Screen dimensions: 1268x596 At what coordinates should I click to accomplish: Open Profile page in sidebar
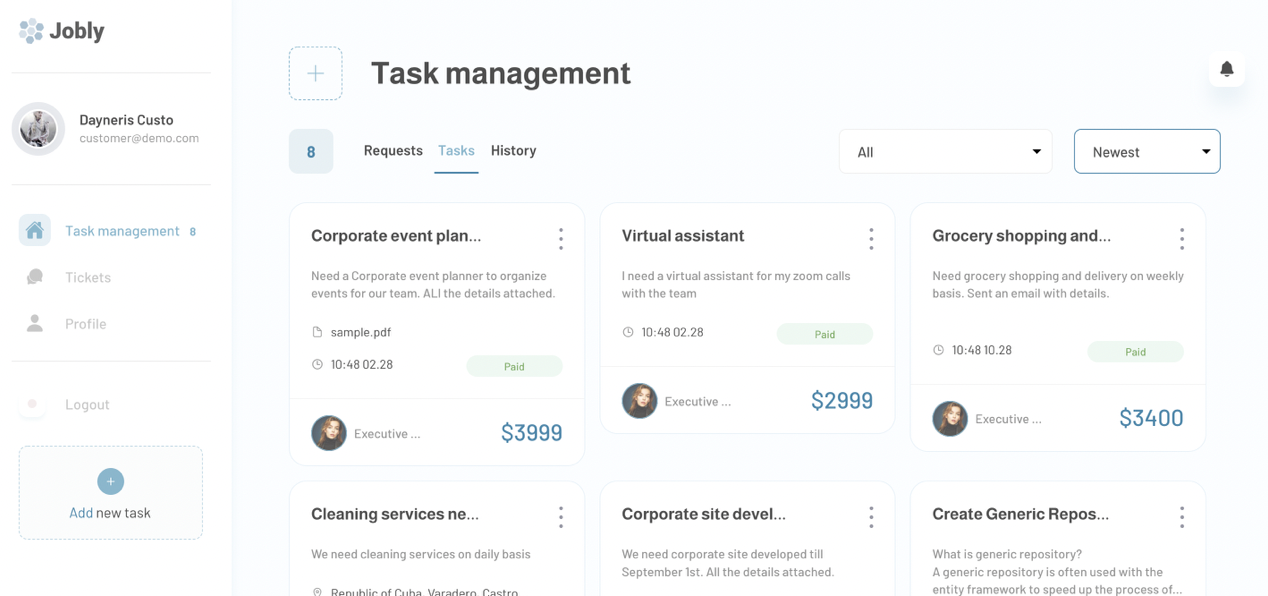tap(86, 324)
